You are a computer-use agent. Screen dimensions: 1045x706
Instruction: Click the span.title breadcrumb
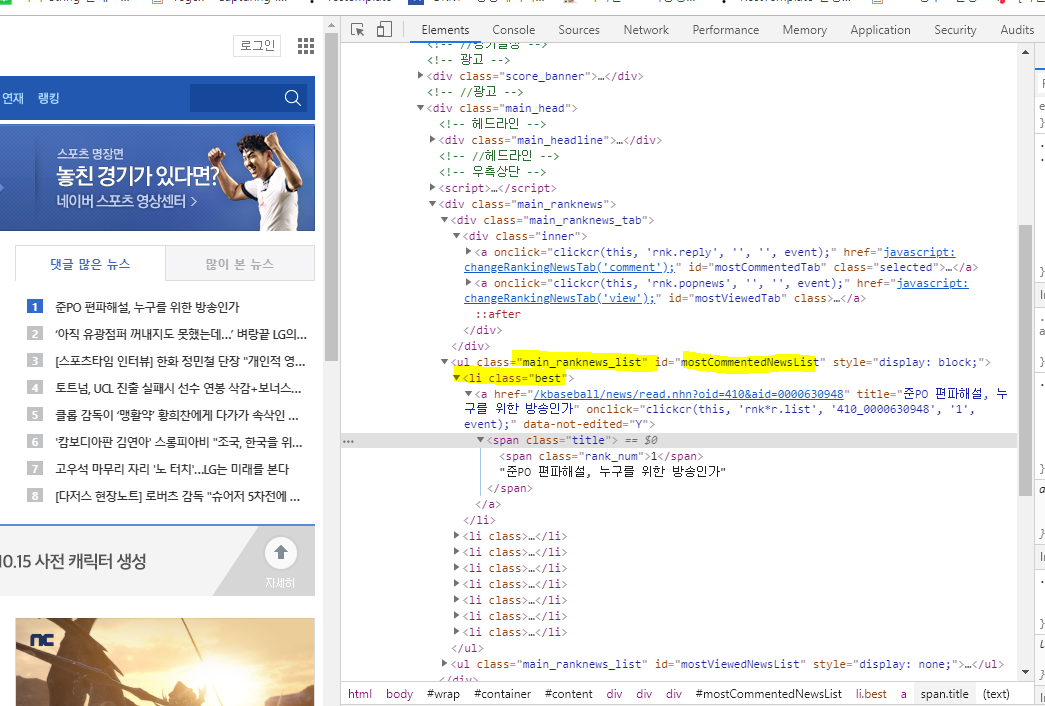tap(944, 694)
